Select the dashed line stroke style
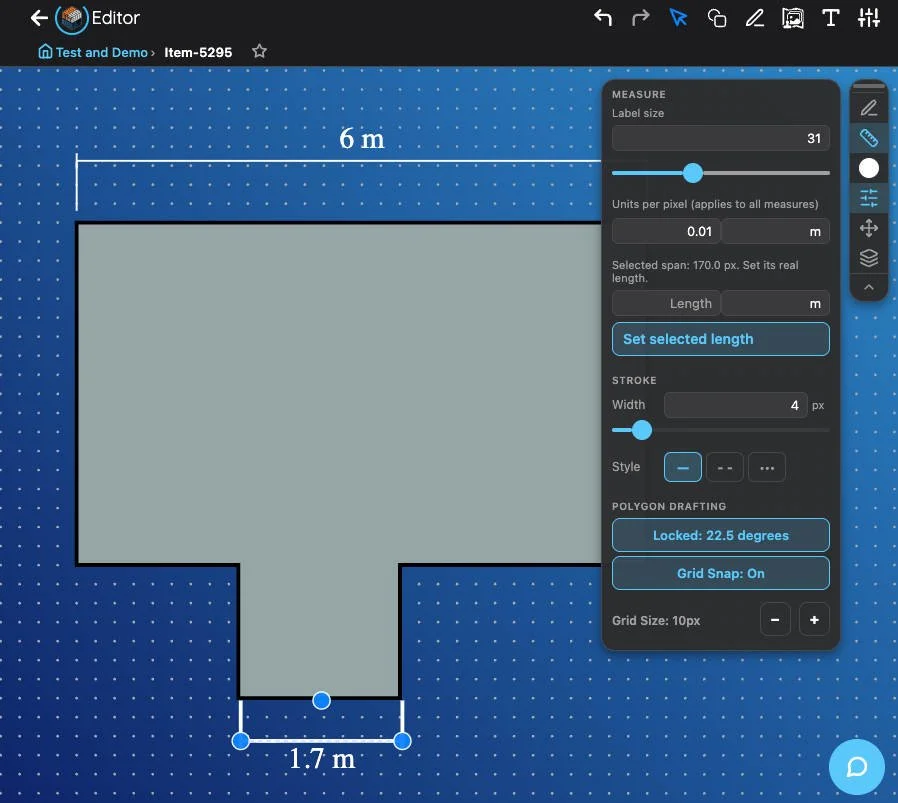Viewport: 898px width, 803px height. pos(724,467)
